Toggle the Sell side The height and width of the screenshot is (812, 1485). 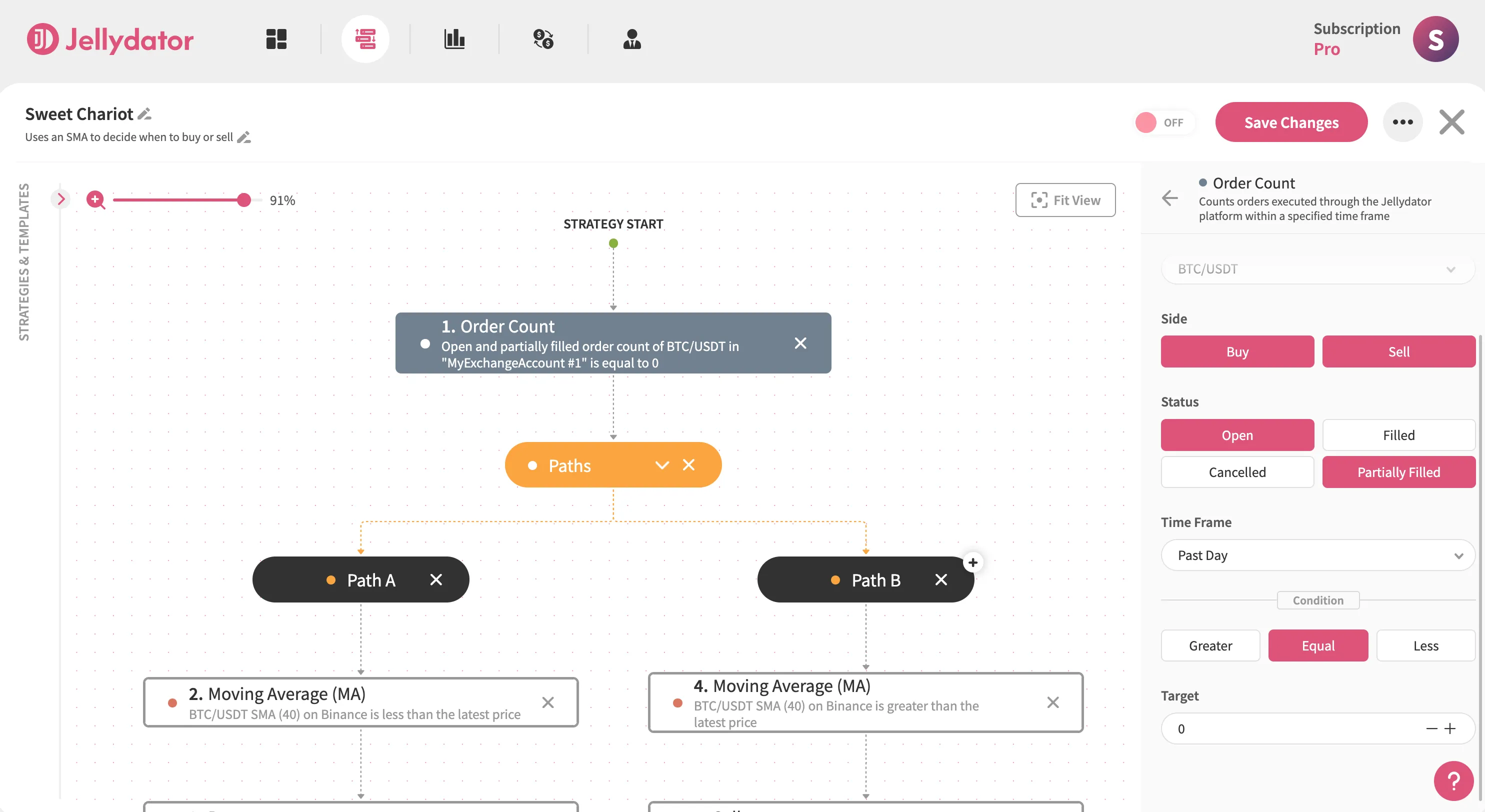(1398, 351)
